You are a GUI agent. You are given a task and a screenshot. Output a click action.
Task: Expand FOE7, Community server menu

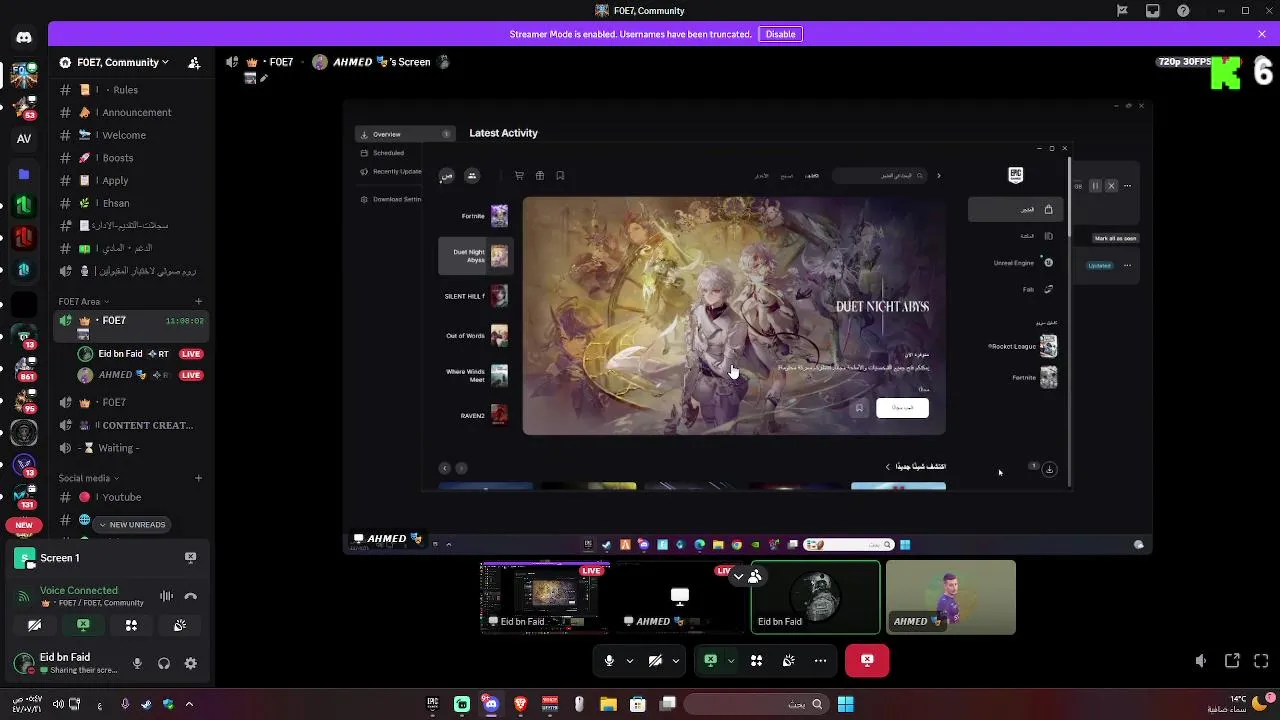pyautogui.click(x=122, y=62)
